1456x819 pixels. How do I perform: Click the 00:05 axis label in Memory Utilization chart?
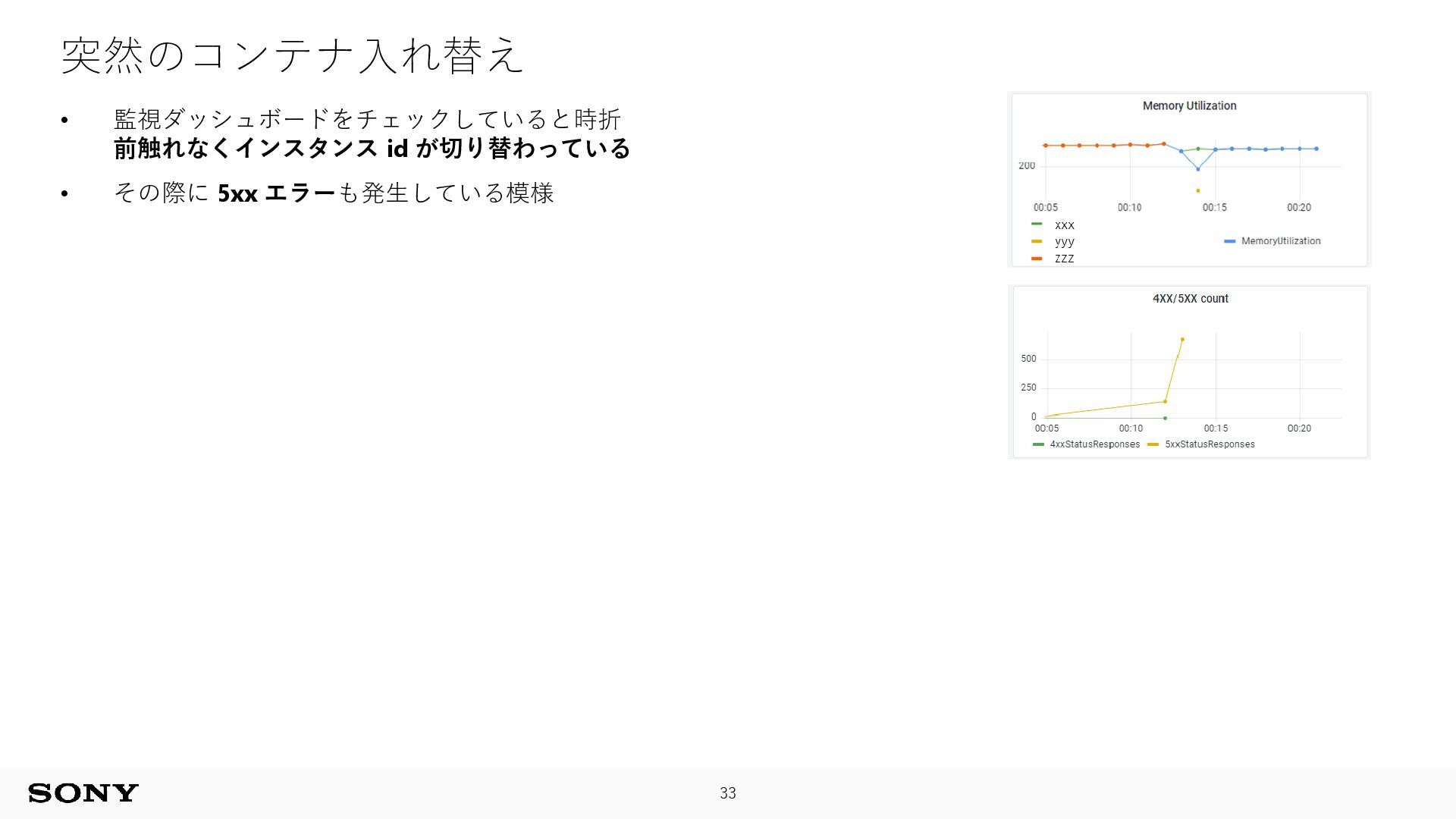(x=1045, y=208)
